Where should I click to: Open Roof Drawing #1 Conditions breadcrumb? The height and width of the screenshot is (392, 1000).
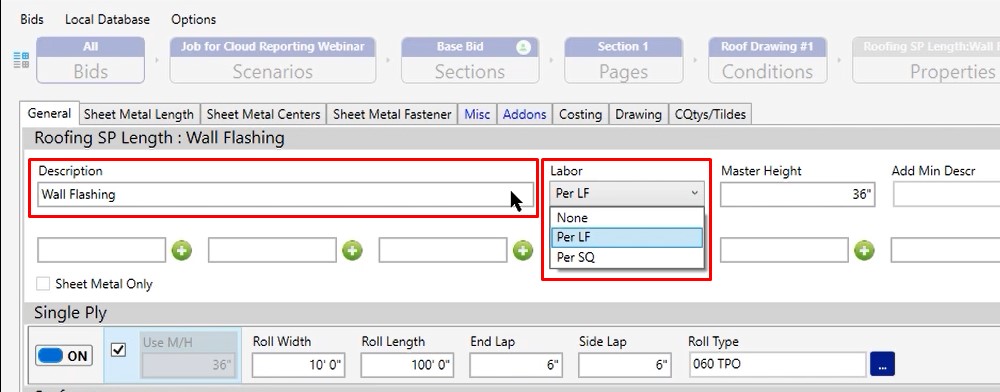(767, 61)
